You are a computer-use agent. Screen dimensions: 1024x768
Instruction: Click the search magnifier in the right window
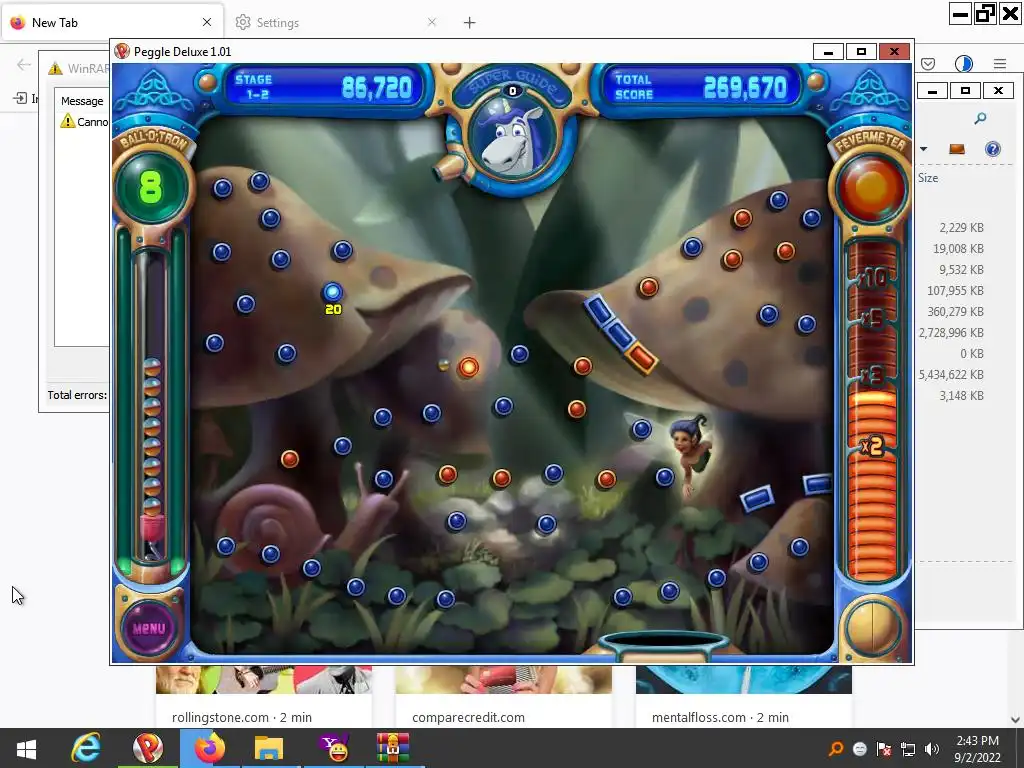coord(980,119)
